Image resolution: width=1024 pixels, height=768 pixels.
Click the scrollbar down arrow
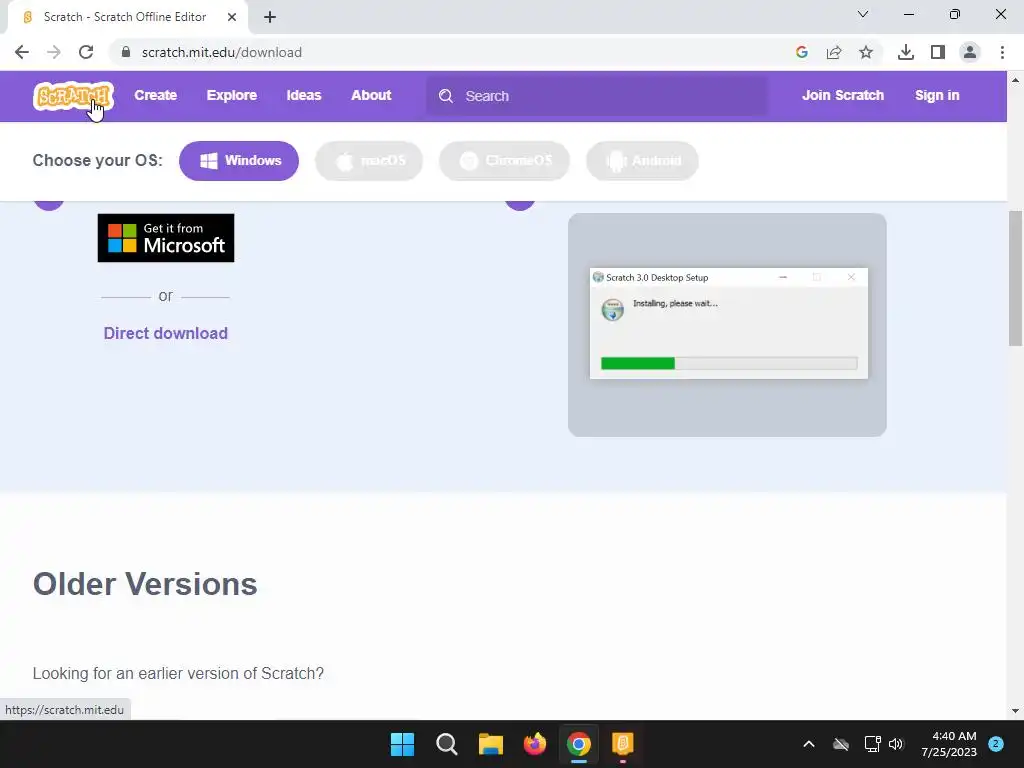coord(1015,711)
